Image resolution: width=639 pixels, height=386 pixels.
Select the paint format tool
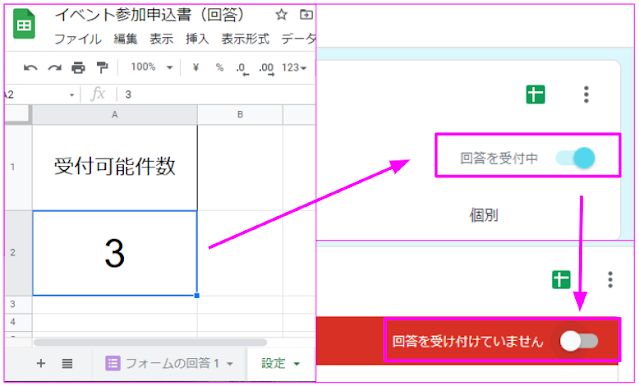(x=102, y=68)
